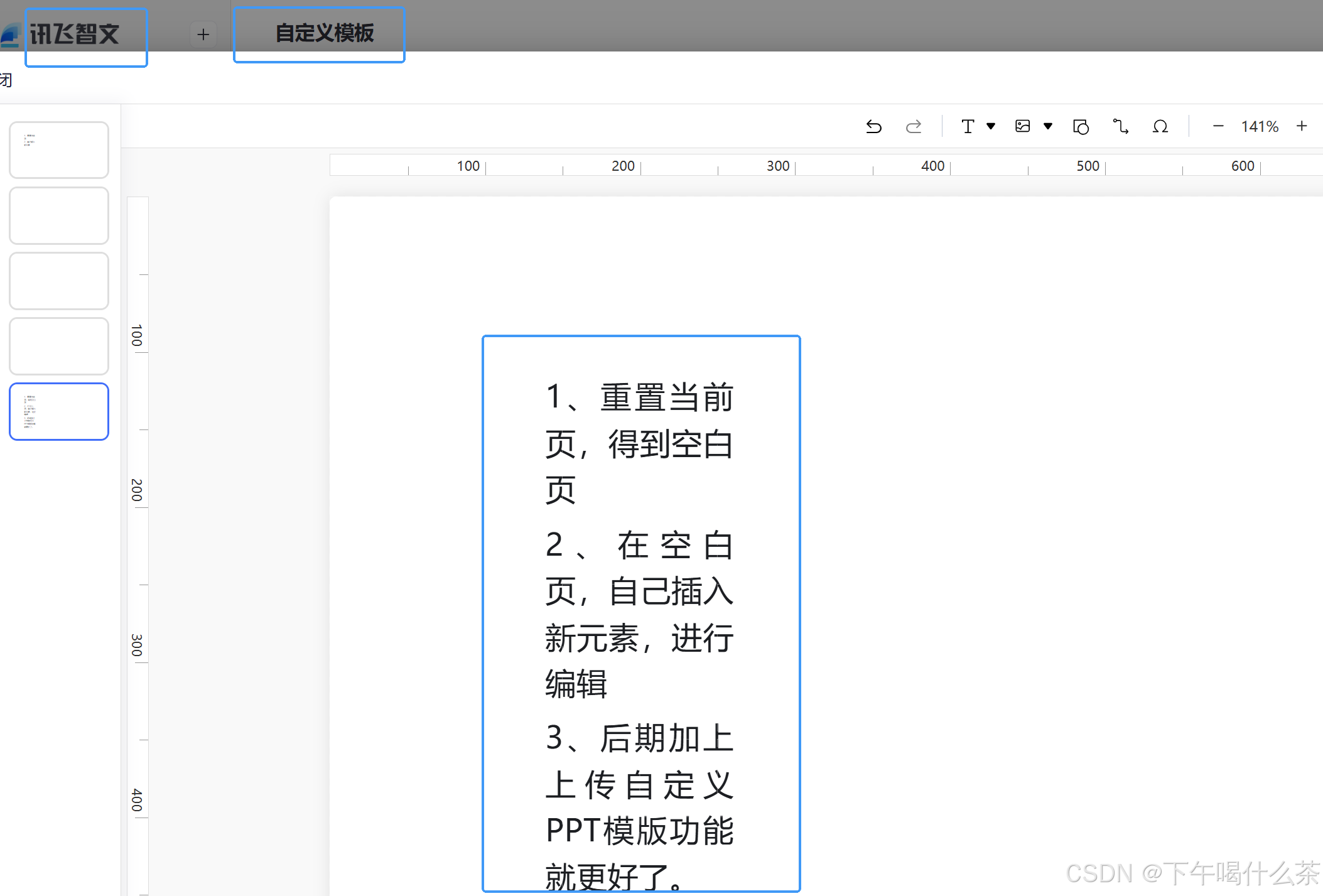The height and width of the screenshot is (896, 1323).
Task: Zoom out with the minus button
Action: [x=1218, y=127]
